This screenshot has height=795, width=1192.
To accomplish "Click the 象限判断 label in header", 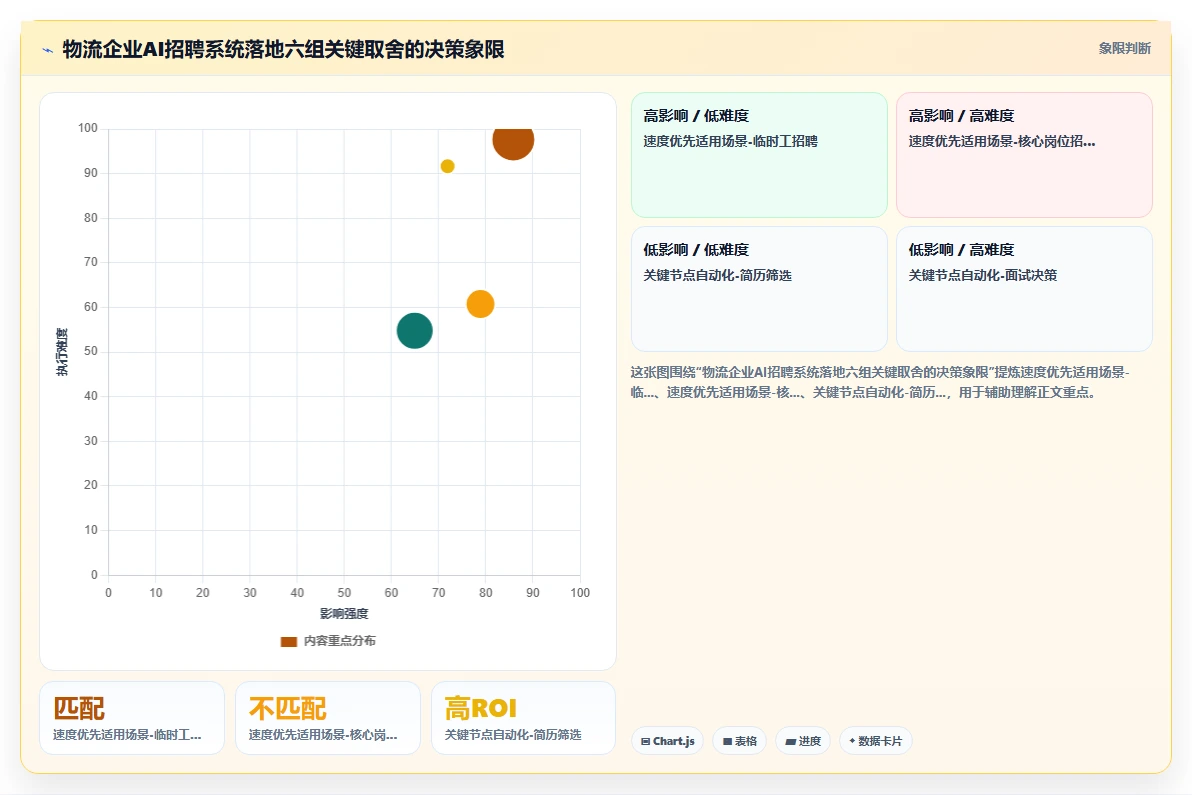I will (1124, 49).
